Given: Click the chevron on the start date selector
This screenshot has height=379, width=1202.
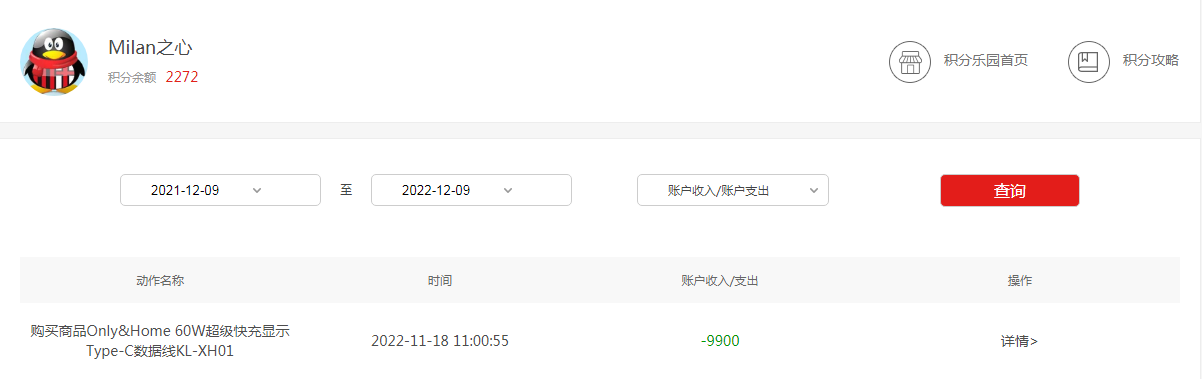Looking at the screenshot, I should 257,190.
